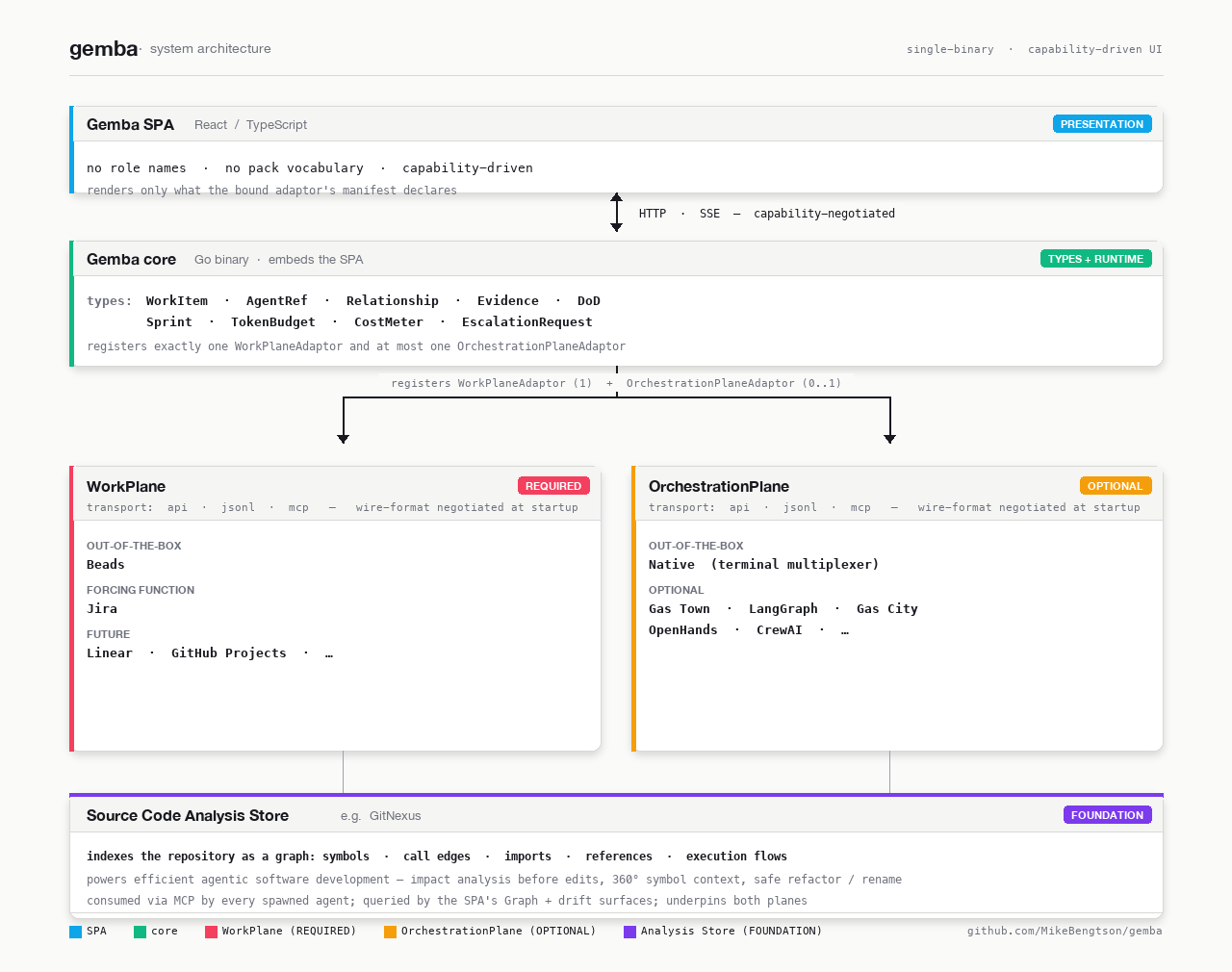Click the 'FORCING FUNCTION' section label
This screenshot has width=1232, height=972.
141,590
